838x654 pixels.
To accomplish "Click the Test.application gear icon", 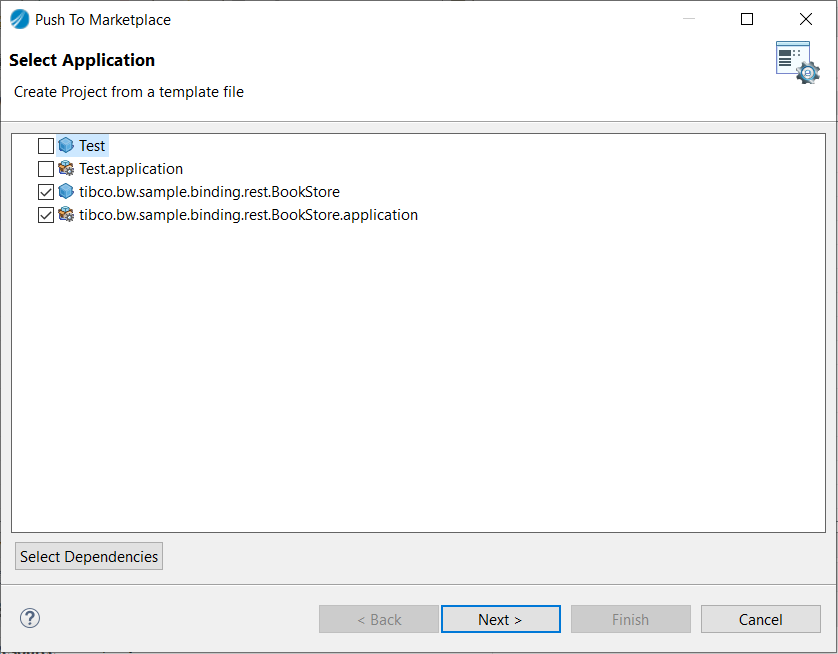I will coord(66,168).
